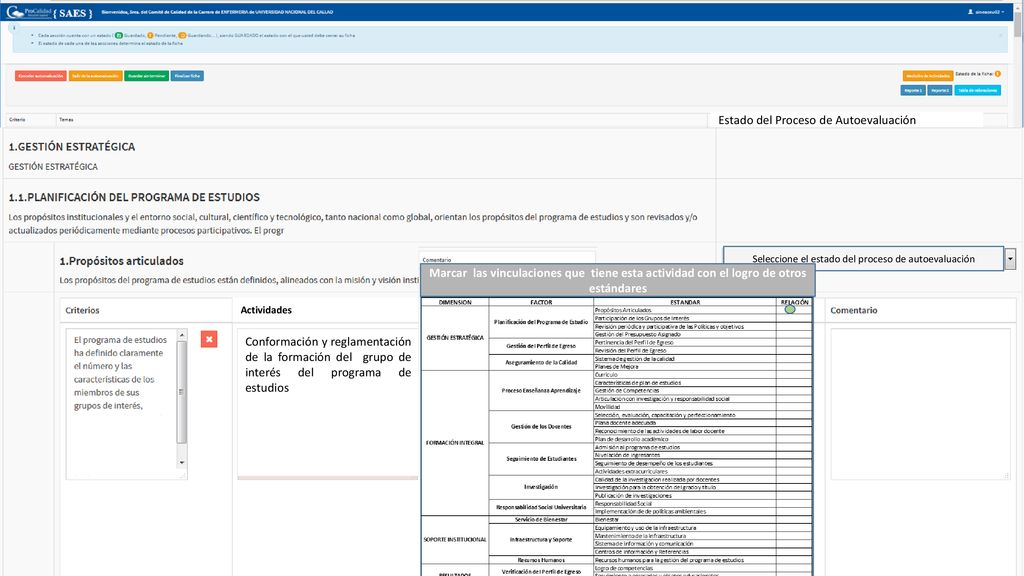
Task: Click the "Investigación" factor cell
Action: tap(541, 487)
